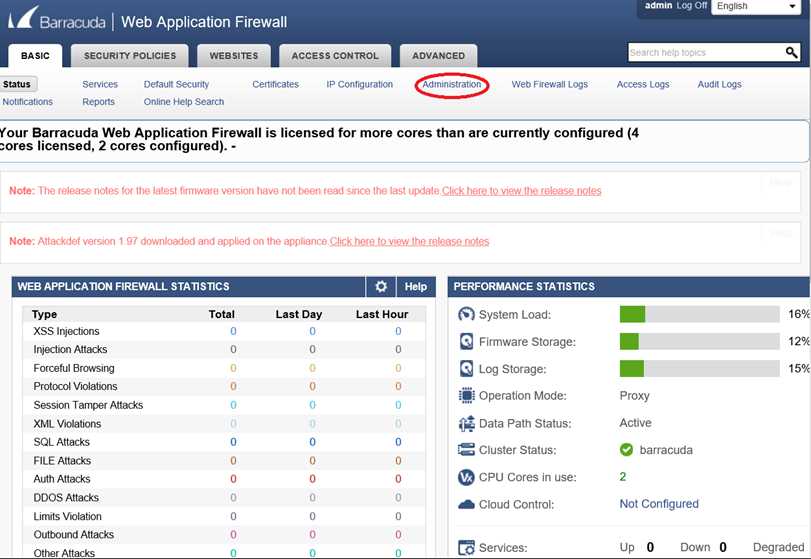The image size is (811, 559).
Task: Open the ACCESS CONTROL tab
Action: [x=335, y=55]
